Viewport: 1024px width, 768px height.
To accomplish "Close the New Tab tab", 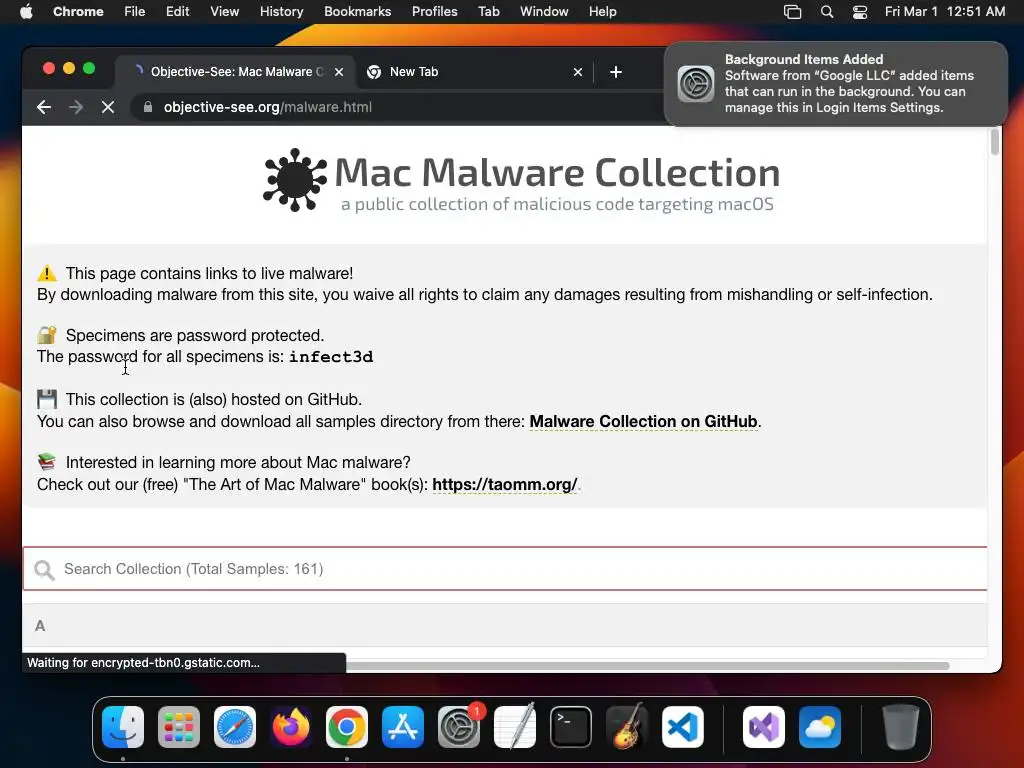I will pyautogui.click(x=577, y=72).
